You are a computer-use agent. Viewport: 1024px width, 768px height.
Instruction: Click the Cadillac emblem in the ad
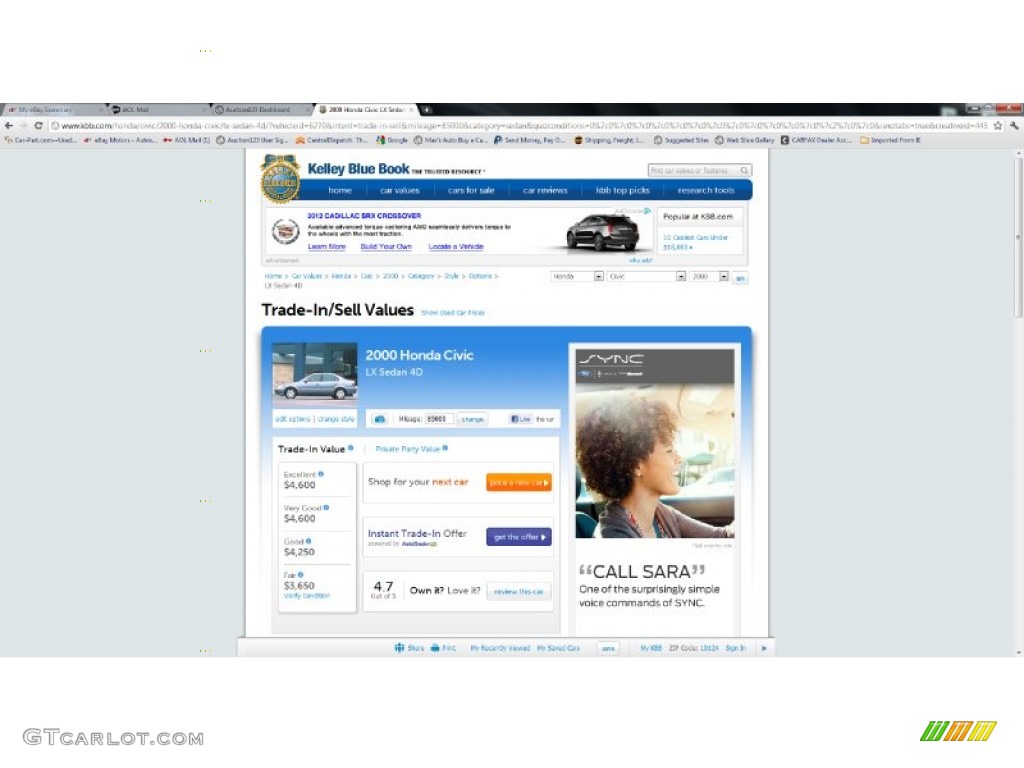pyautogui.click(x=285, y=231)
